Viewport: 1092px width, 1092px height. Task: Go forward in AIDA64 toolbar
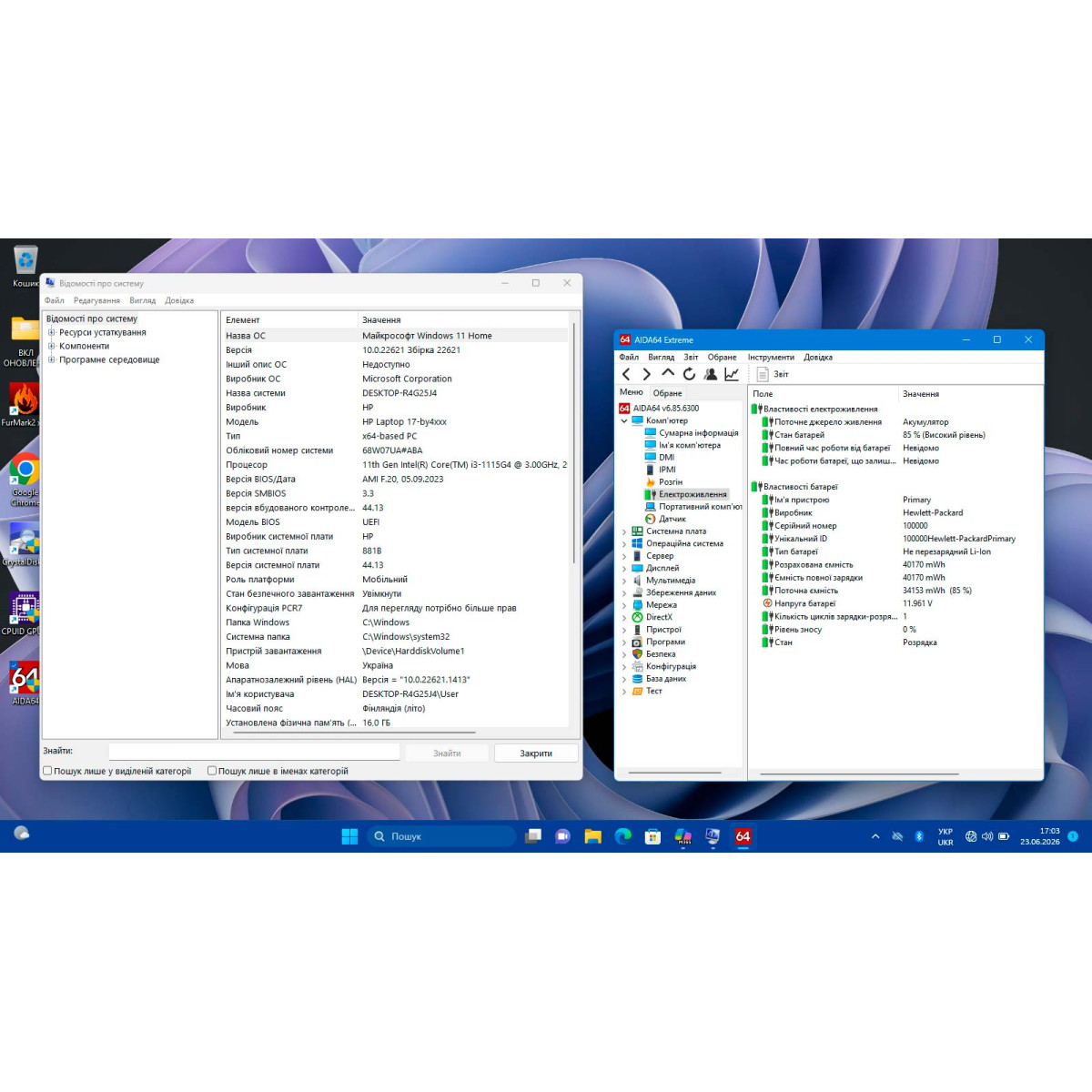(646, 374)
